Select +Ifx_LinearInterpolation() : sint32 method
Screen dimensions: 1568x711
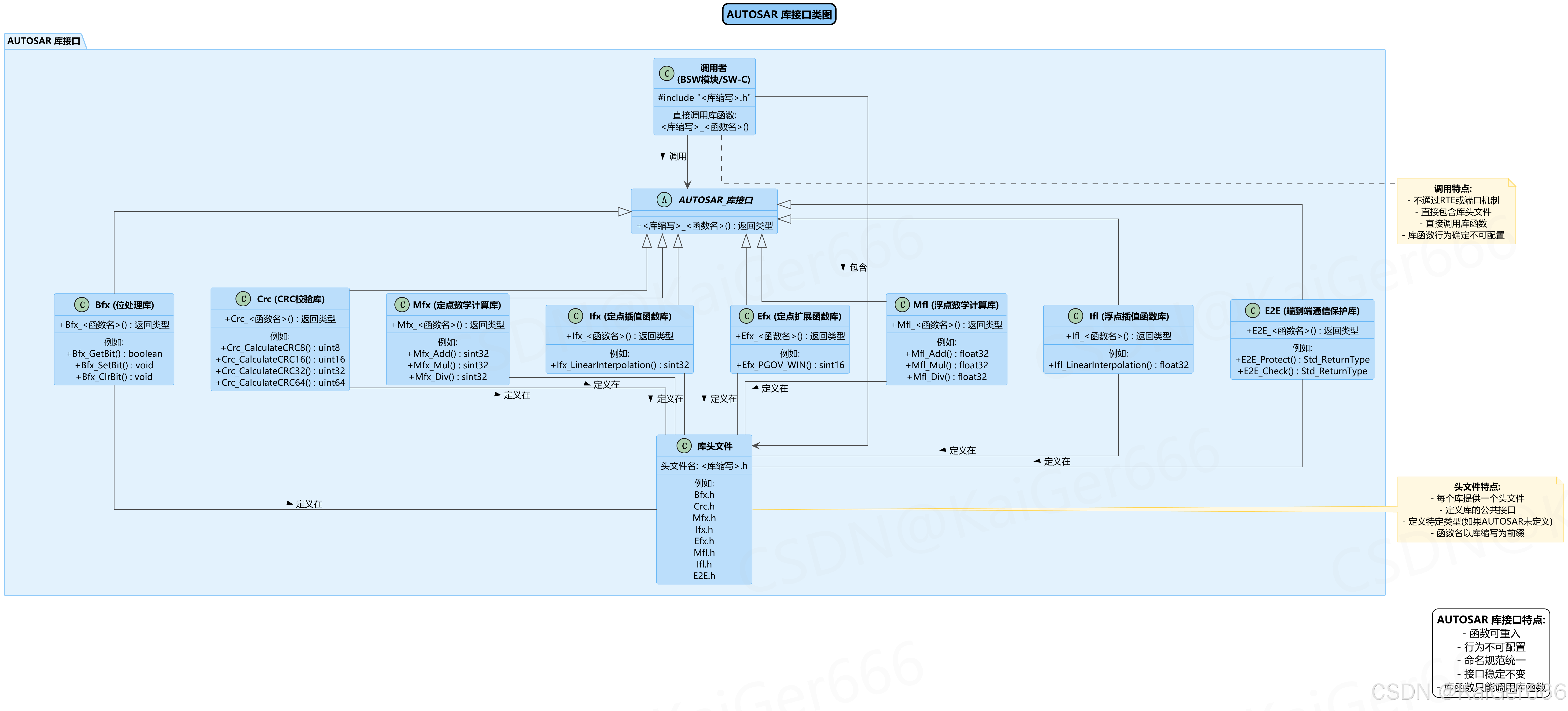point(620,365)
